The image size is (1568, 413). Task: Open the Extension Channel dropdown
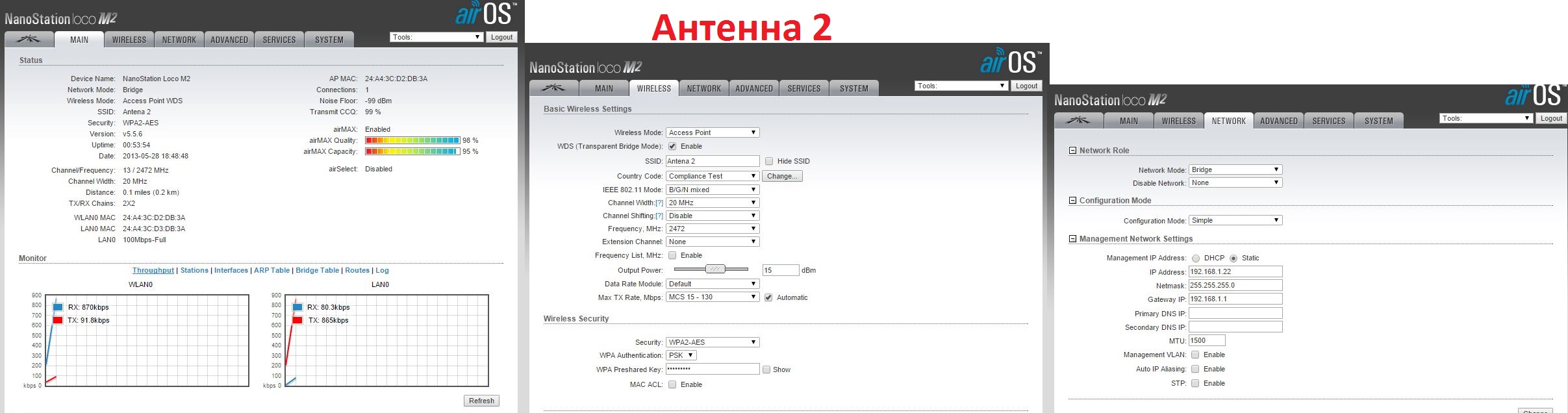click(713, 242)
